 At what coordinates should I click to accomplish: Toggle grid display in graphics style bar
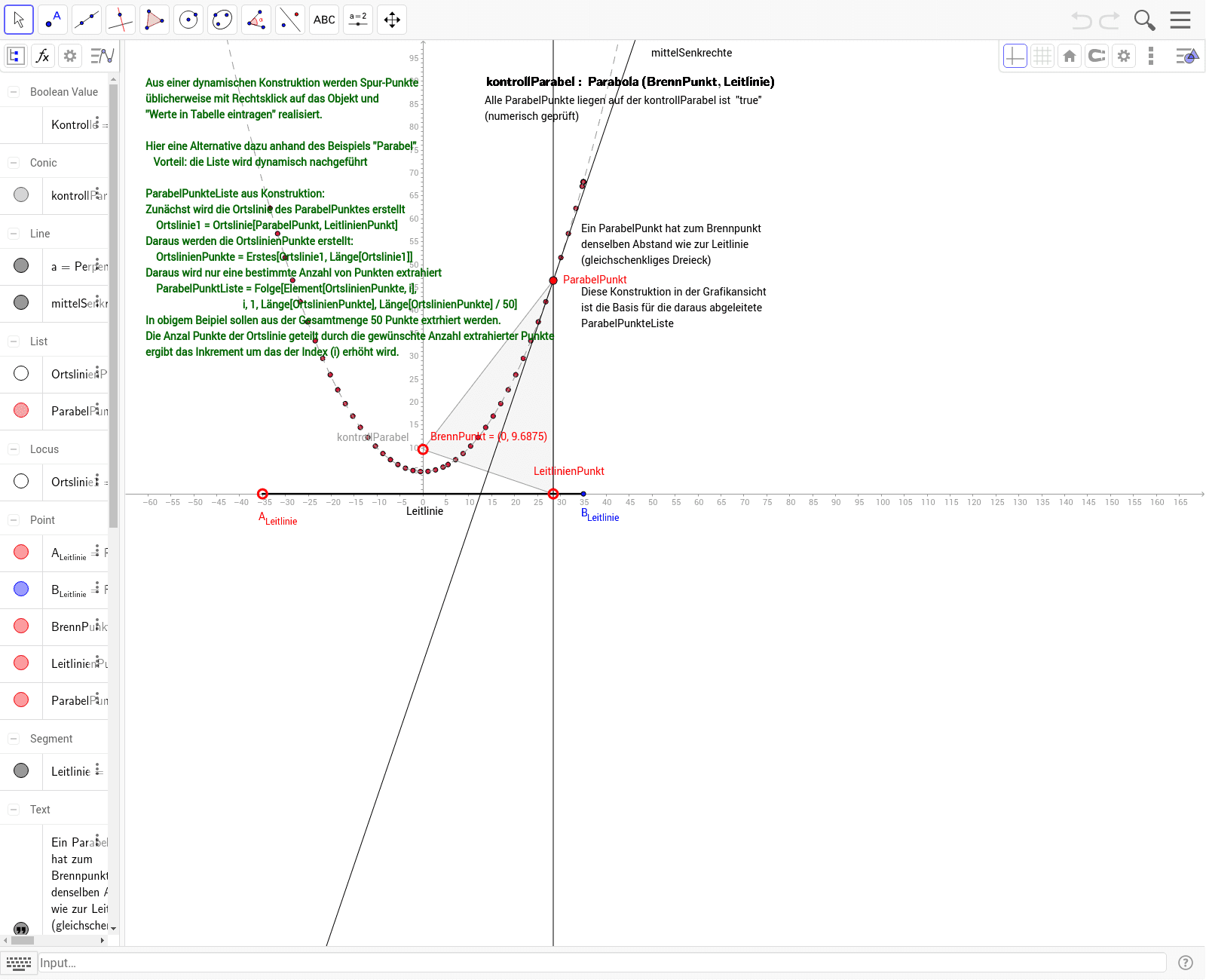(1042, 56)
